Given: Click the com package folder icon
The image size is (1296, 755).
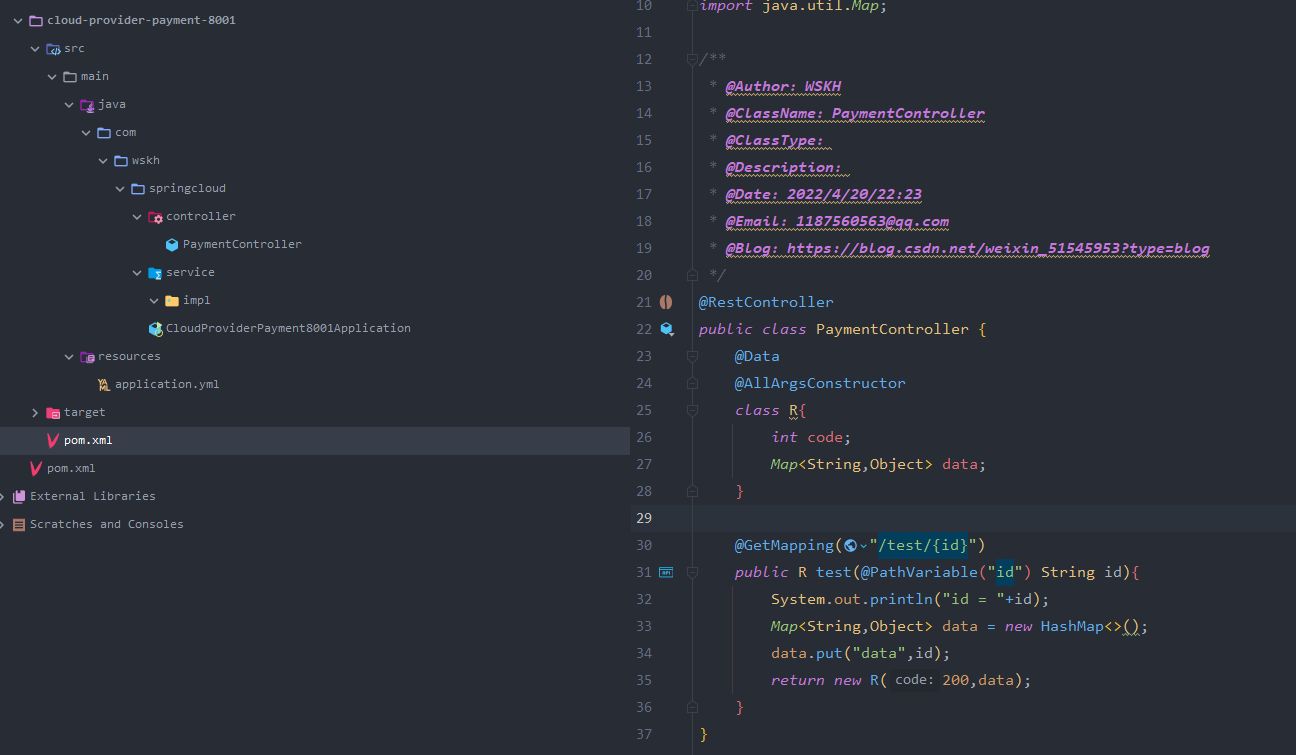Looking at the screenshot, I should [104, 132].
